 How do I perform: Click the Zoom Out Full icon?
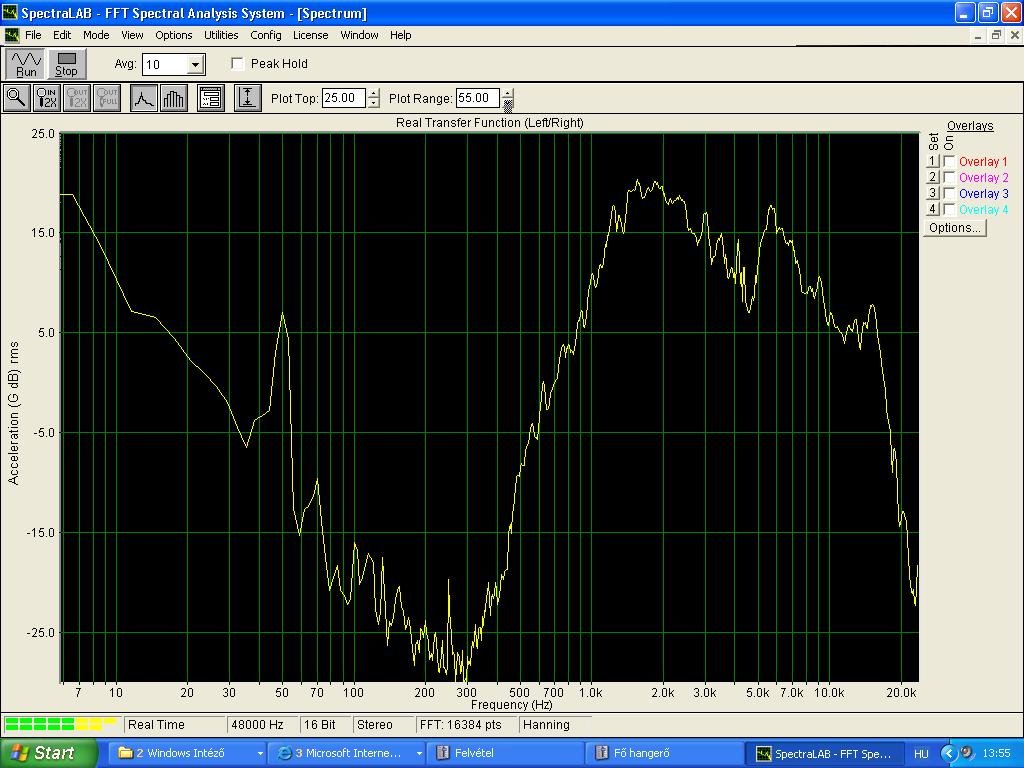click(106, 98)
